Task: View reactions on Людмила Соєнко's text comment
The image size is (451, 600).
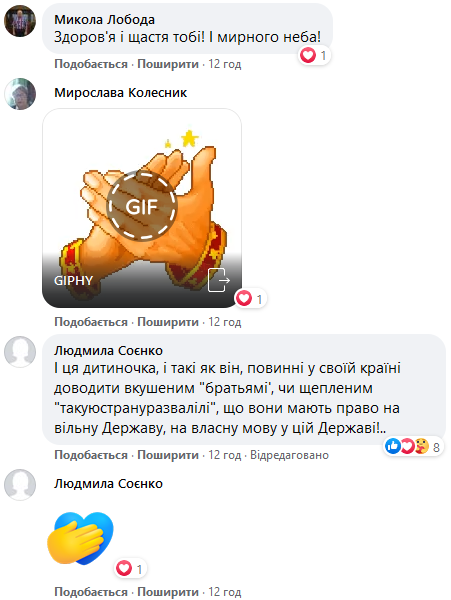Action: click(414, 446)
